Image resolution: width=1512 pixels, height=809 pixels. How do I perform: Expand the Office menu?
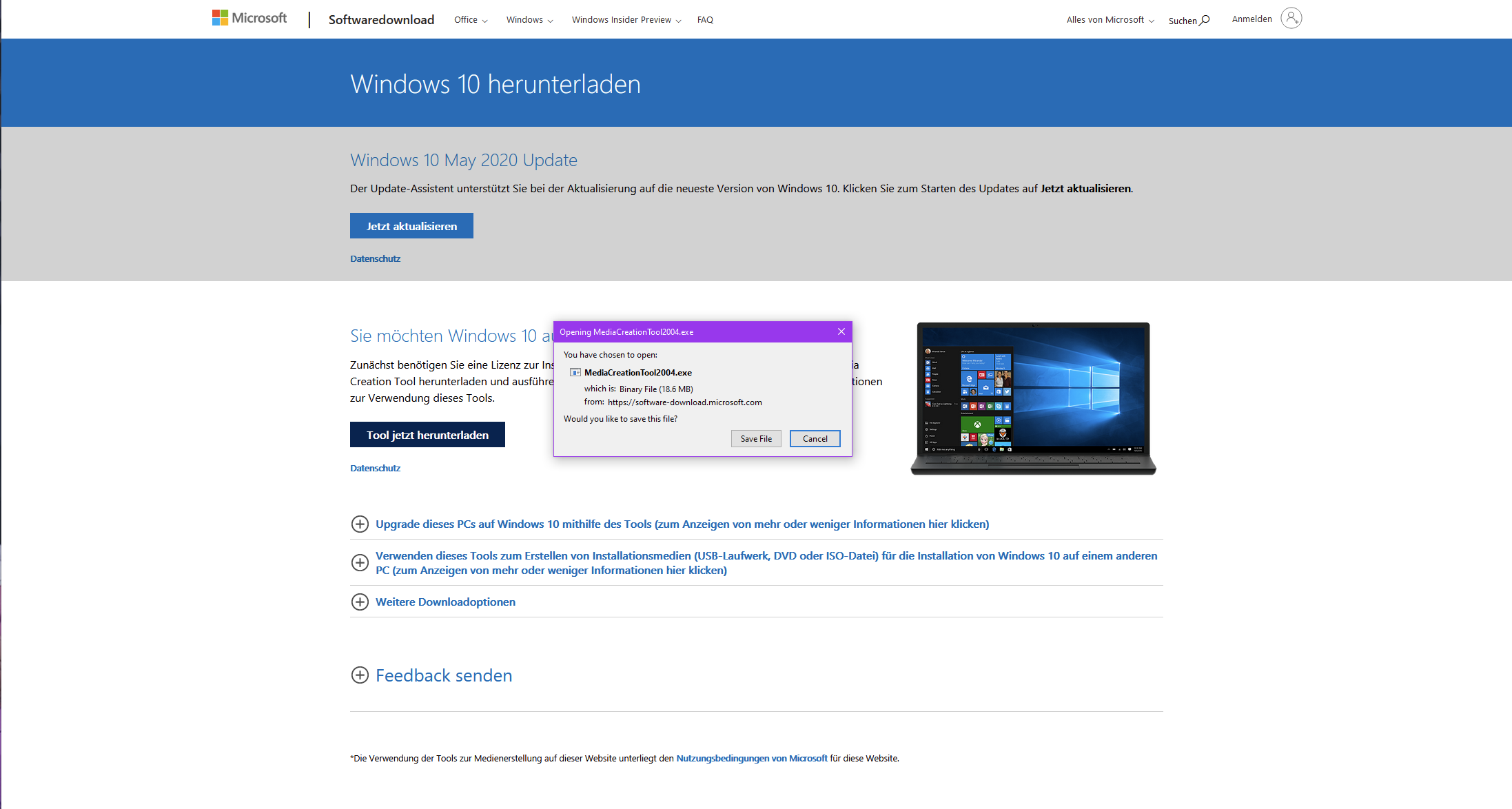[471, 19]
